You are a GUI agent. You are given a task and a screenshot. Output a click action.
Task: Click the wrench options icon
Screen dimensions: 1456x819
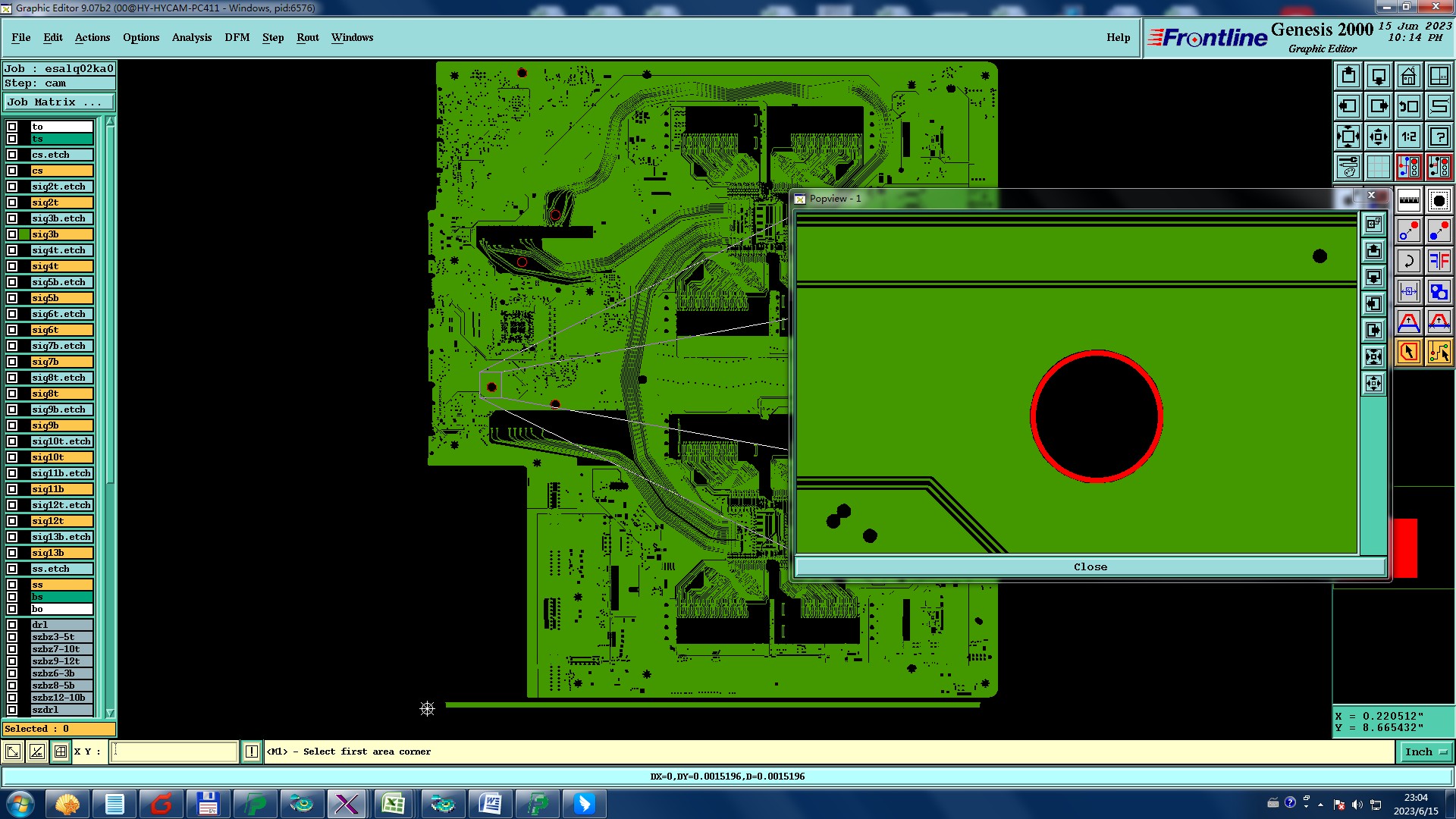pos(1348,167)
